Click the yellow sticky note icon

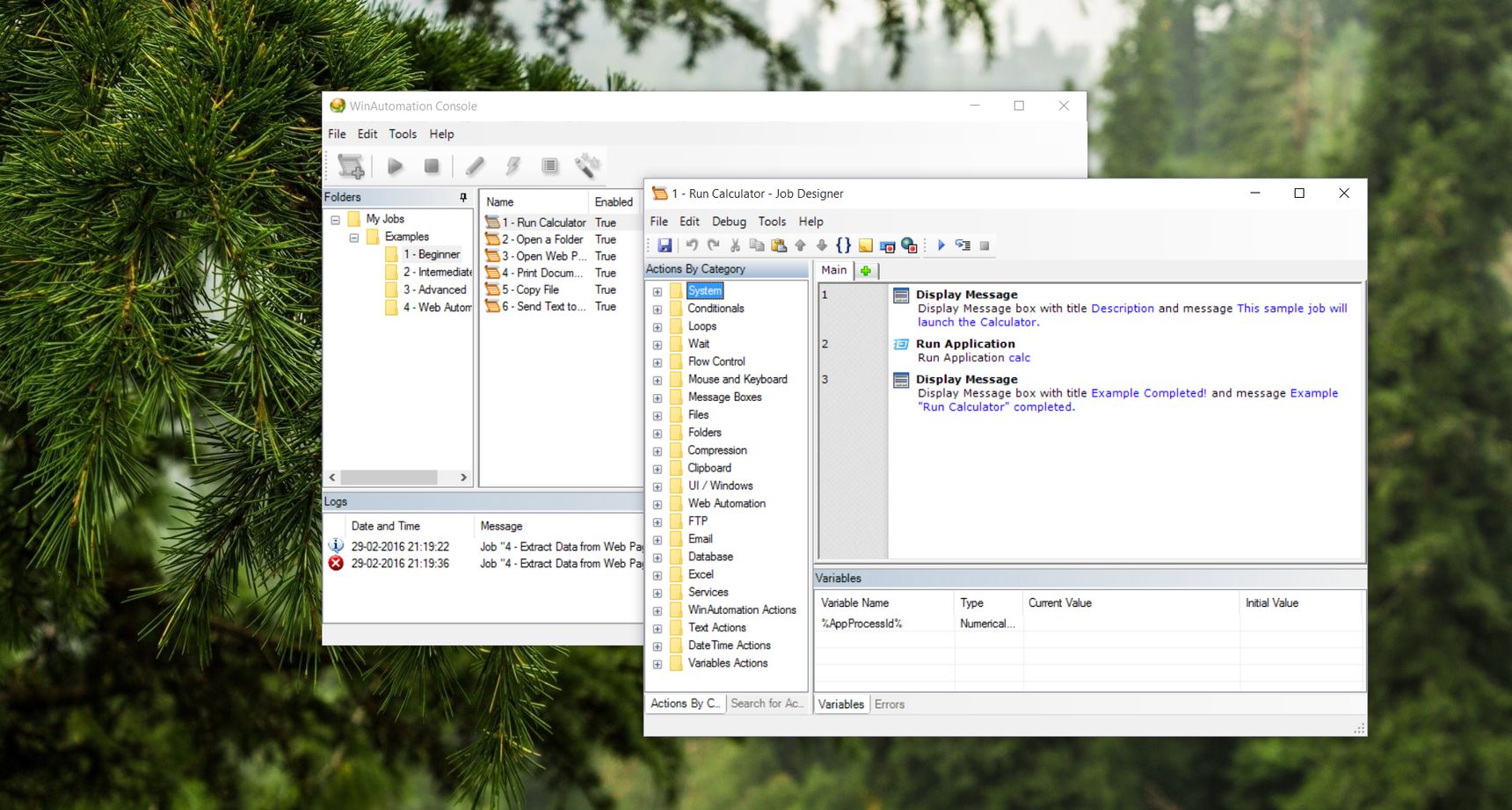pyautogui.click(x=866, y=245)
